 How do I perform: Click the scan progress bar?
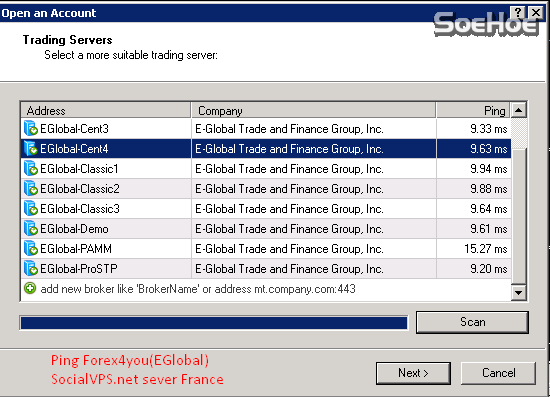pos(214,323)
